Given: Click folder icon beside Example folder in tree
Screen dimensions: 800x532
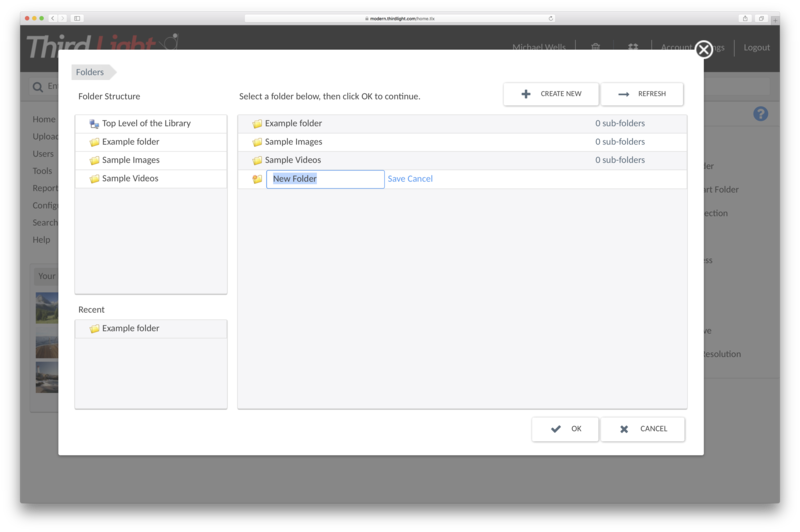Looking at the screenshot, I should coord(94,142).
